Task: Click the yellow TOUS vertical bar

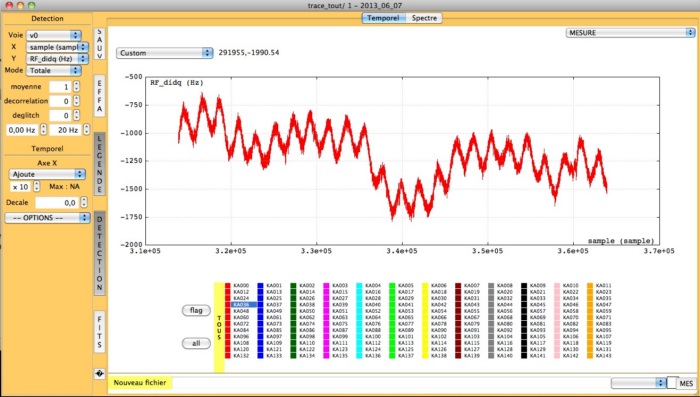Action: (219, 327)
